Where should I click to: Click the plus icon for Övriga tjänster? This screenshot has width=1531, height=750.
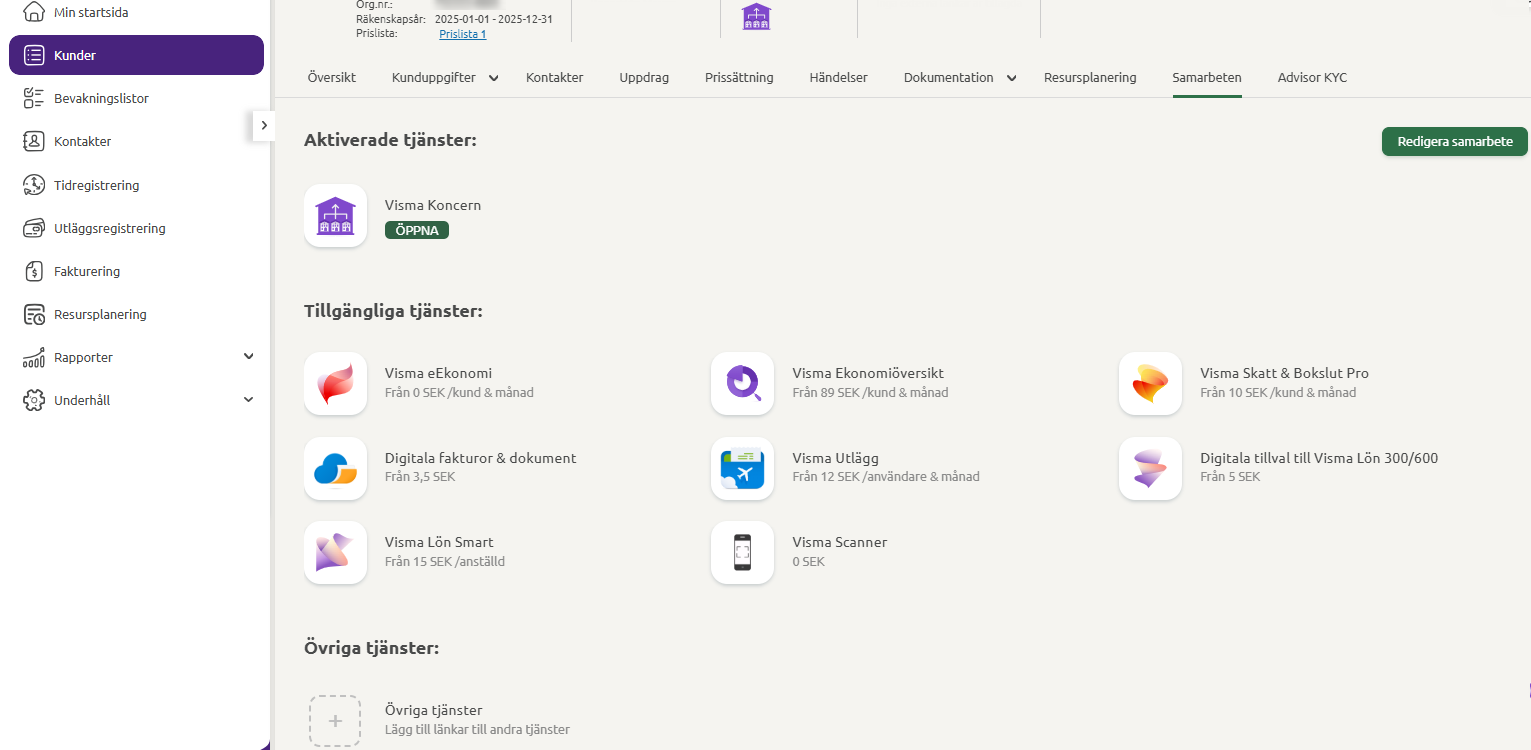(335, 720)
